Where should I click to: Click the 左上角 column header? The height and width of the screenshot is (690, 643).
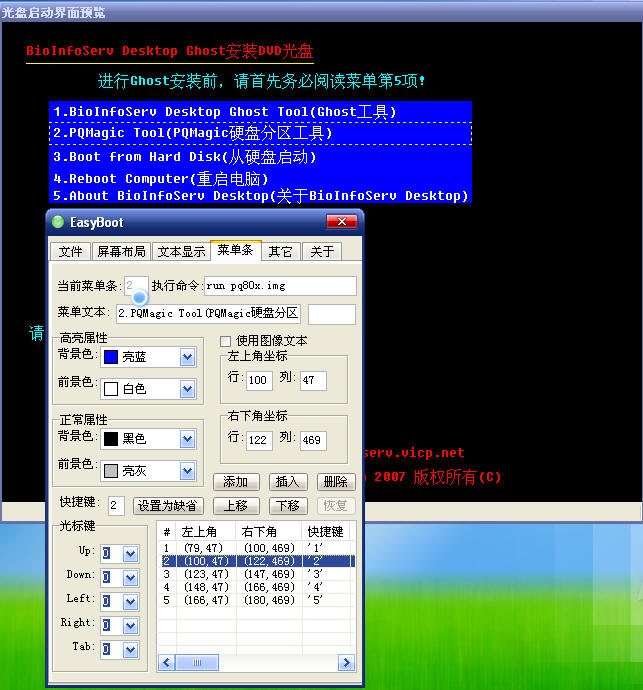pyautogui.click(x=206, y=532)
